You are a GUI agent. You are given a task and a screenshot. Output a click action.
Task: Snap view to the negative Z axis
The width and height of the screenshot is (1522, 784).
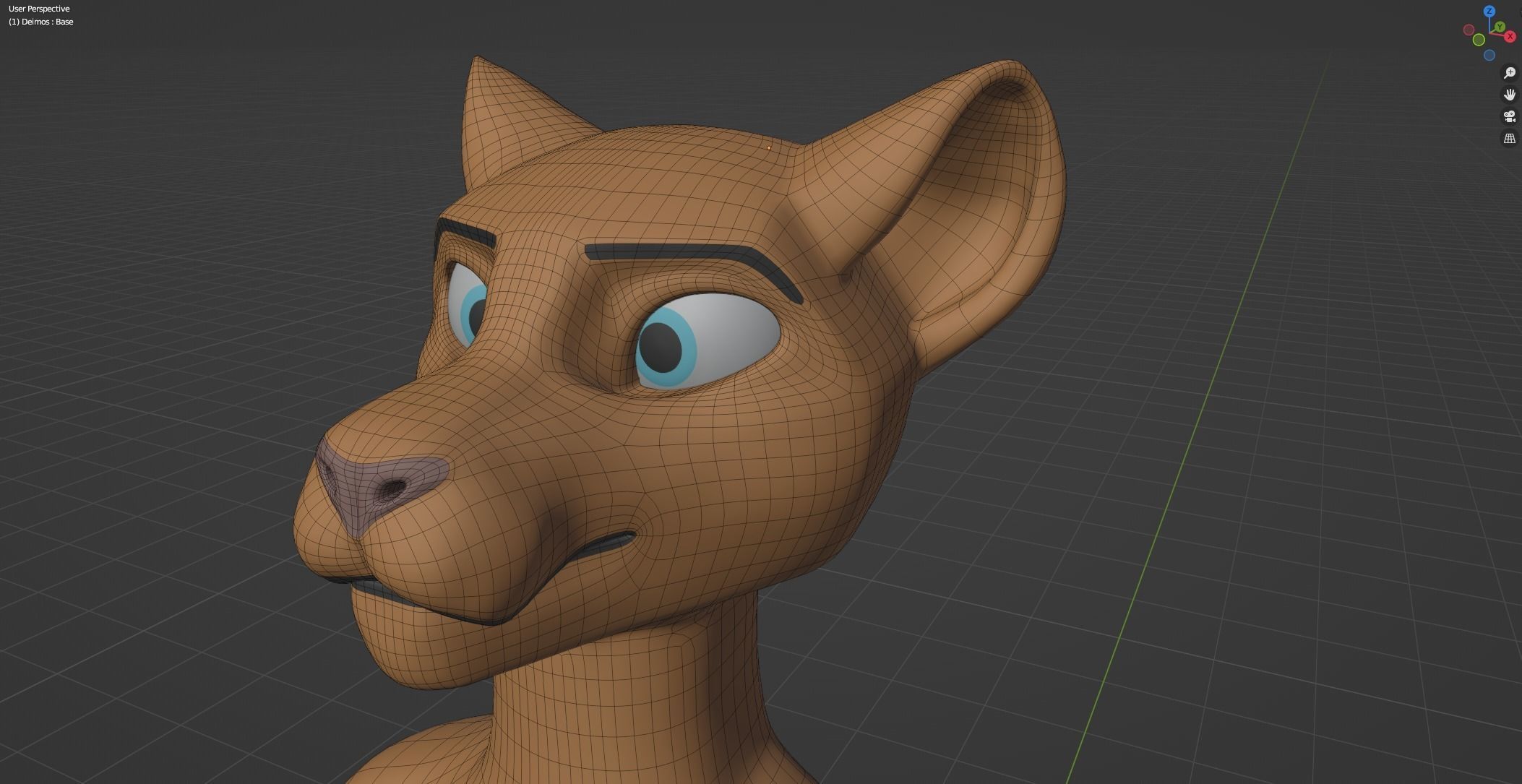pyautogui.click(x=1489, y=55)
